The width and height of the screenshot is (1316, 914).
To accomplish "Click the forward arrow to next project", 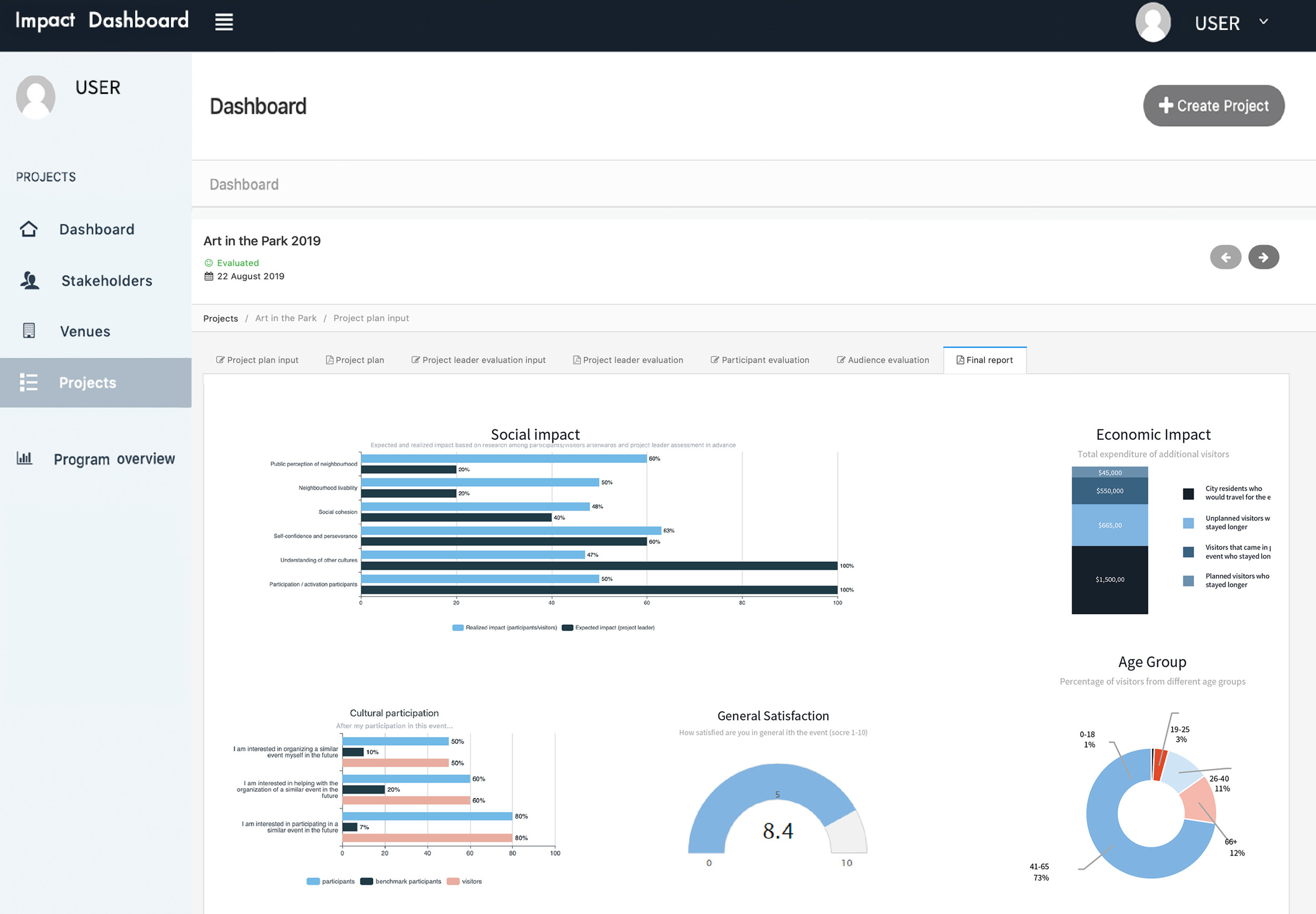I will tap(1264, 257).
